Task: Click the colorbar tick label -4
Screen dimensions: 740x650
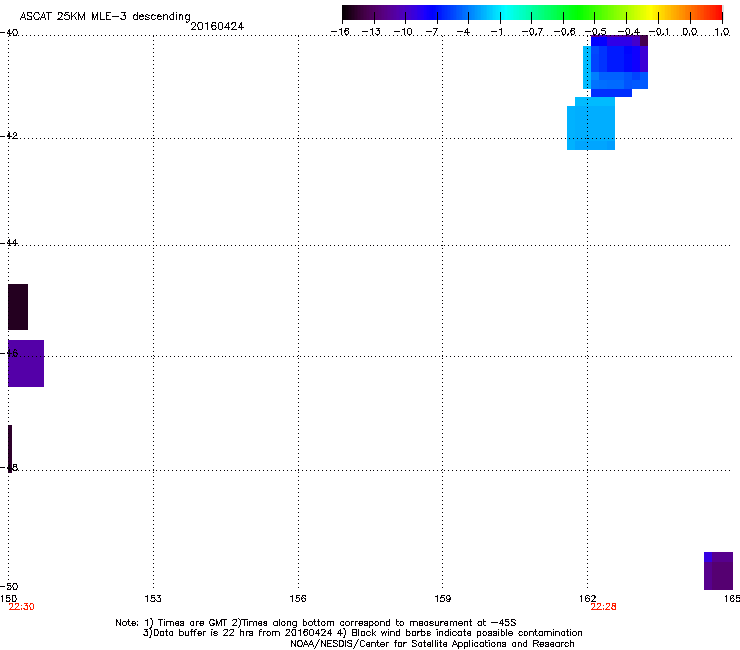Action: click(x=463, y=32)
